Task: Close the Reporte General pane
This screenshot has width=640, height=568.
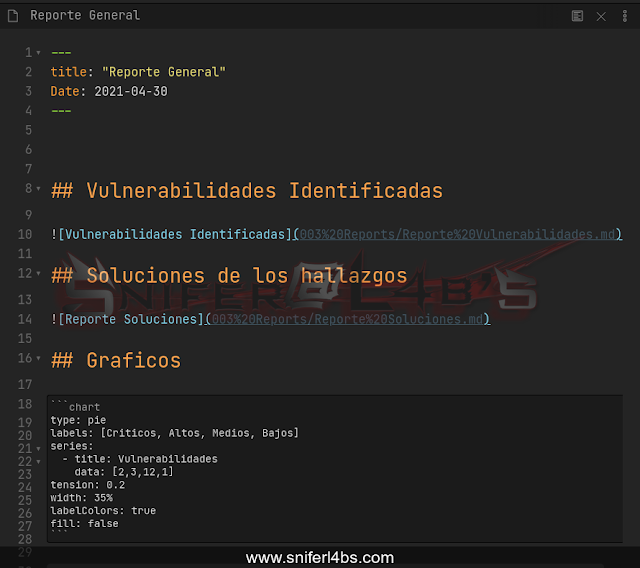Action: 601,16
